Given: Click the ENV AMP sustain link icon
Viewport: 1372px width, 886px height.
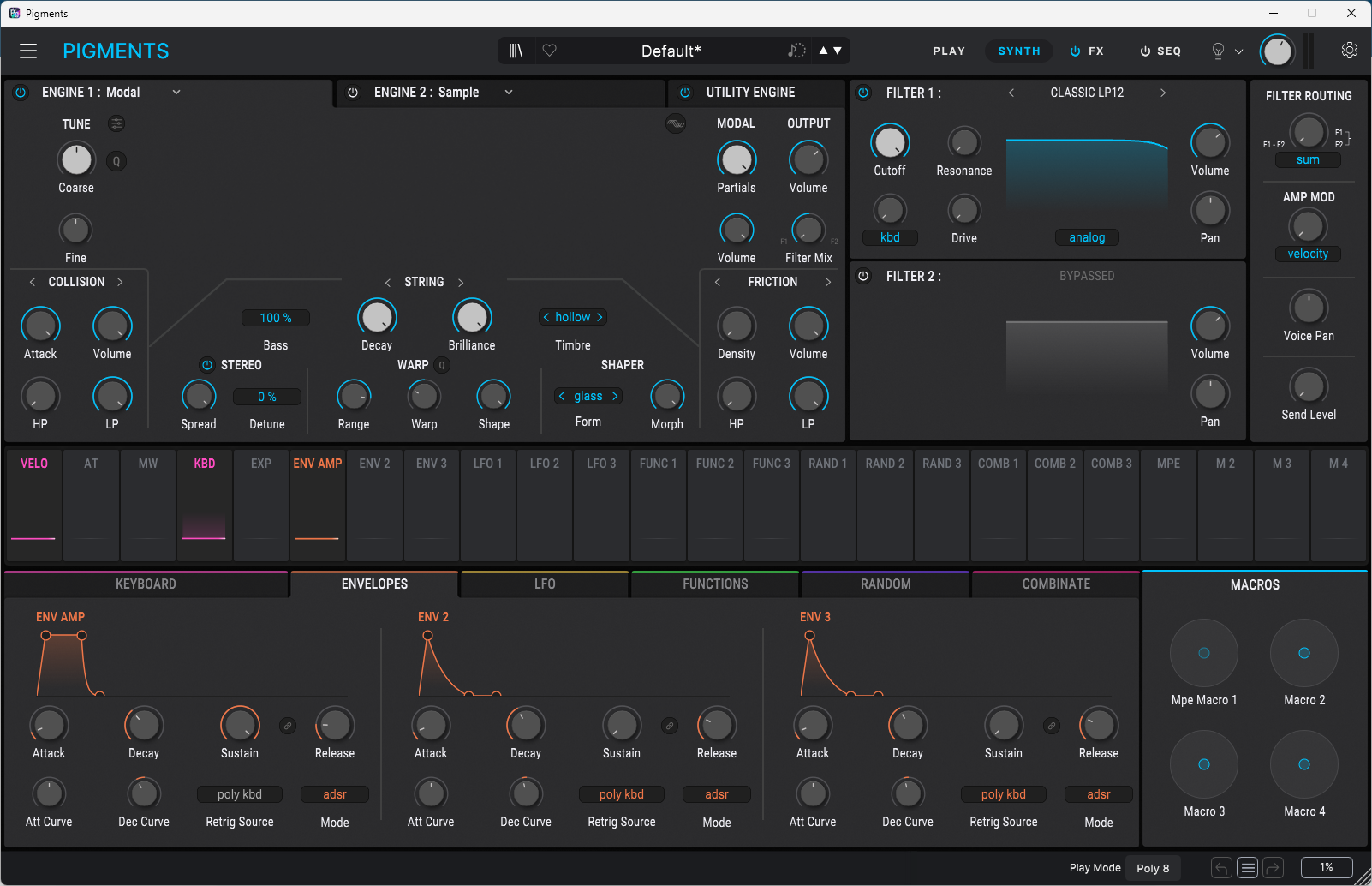Looking at the screenshot, I should click(288, 726).
